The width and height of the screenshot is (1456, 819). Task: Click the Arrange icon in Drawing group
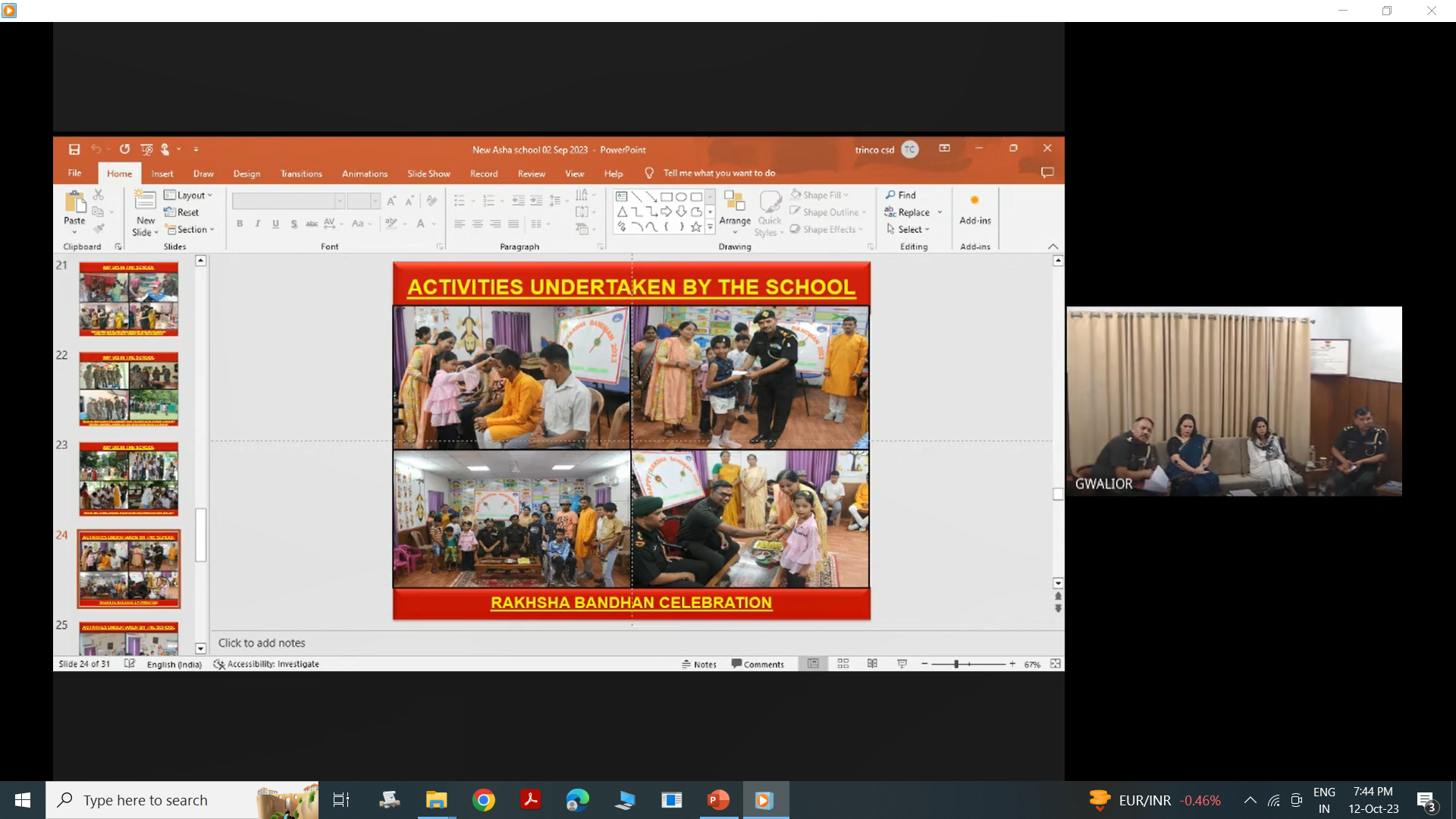735,201
